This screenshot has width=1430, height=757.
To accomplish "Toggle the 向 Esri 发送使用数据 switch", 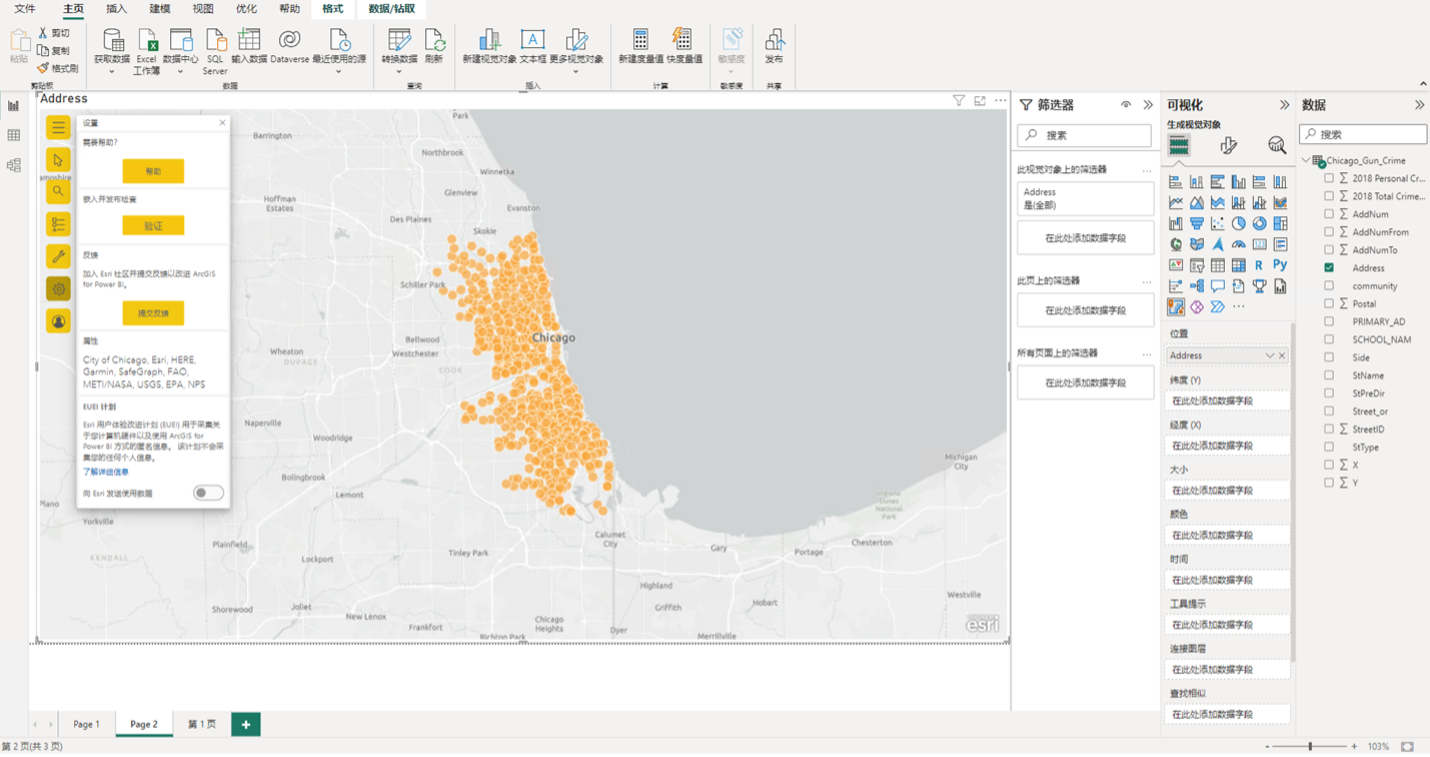I will (x=208, y=492).
